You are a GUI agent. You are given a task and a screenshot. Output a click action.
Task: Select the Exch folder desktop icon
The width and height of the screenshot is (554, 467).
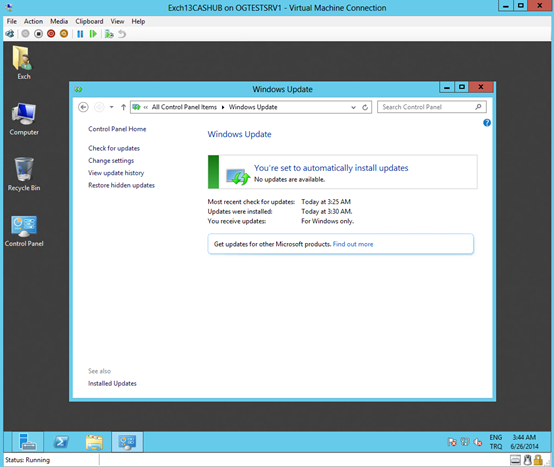(x=24, y=63)
